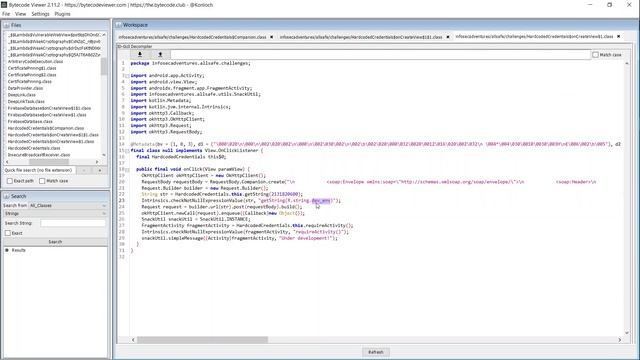Select HardcodedCredentials.class in file list
The height and width of the screenshot is (360, 640).
34,148
